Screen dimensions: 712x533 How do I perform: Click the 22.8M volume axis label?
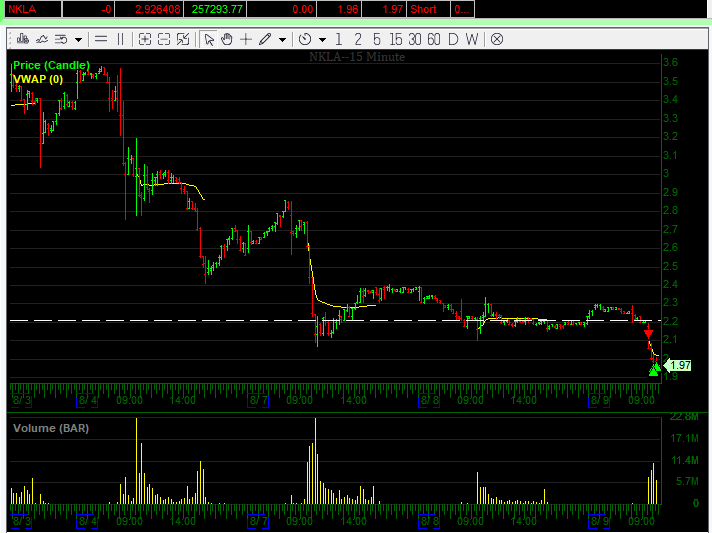[x=684, y=417]
